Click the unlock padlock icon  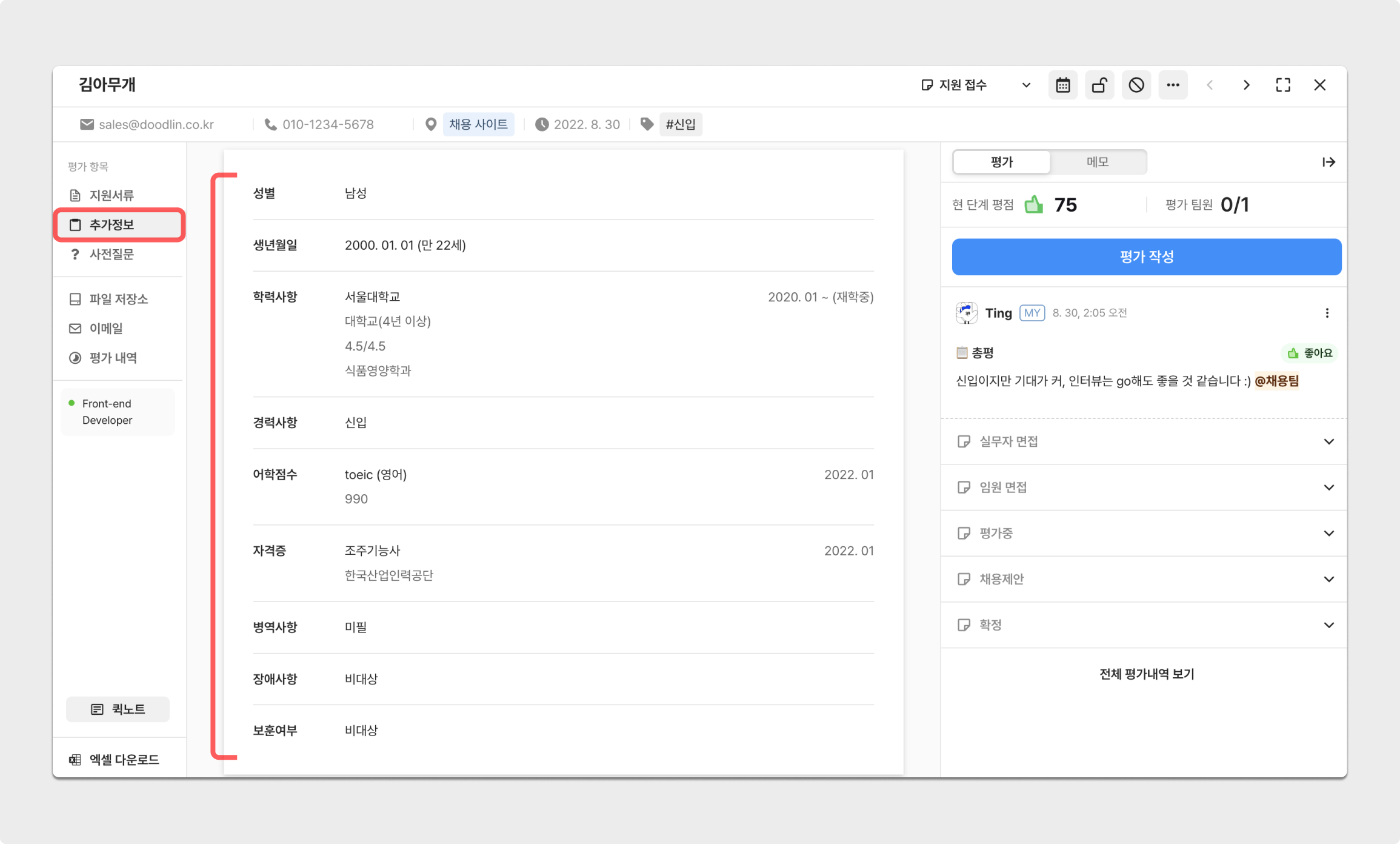pyautogui.click(x=1099, y=85)
